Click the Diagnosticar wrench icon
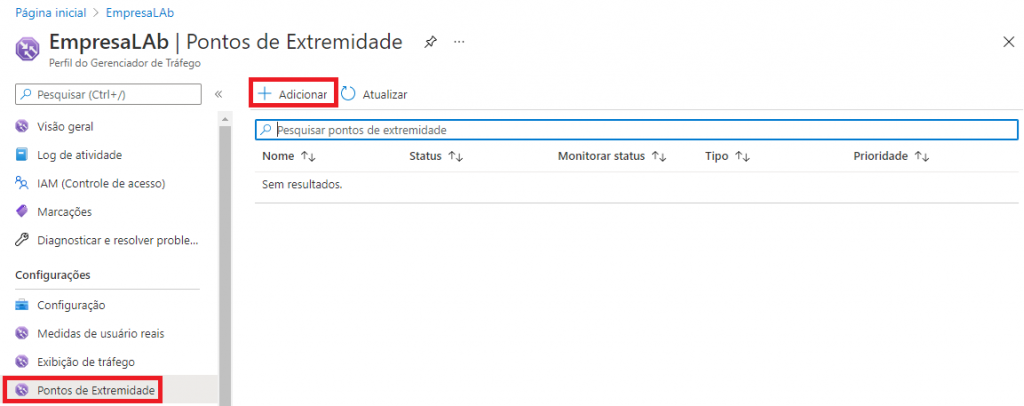1024x406 pixels. (x=22, y=240)
